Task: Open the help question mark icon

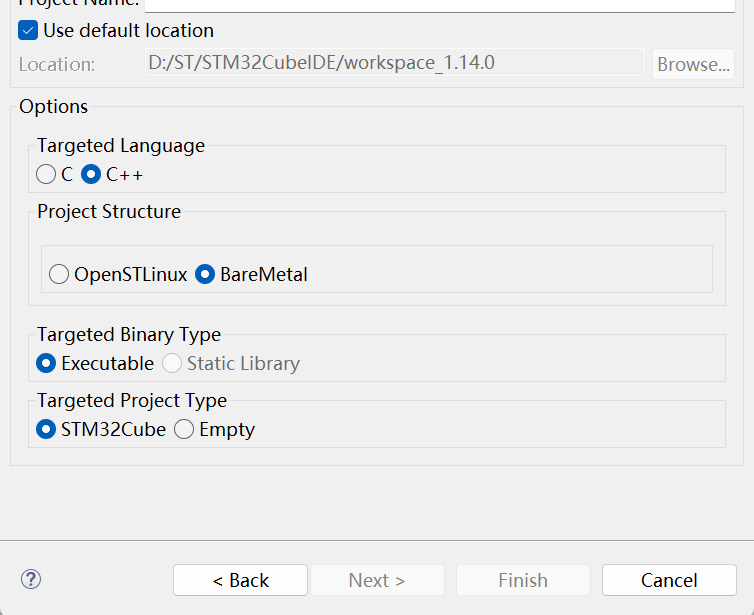Action: point(31,579)
